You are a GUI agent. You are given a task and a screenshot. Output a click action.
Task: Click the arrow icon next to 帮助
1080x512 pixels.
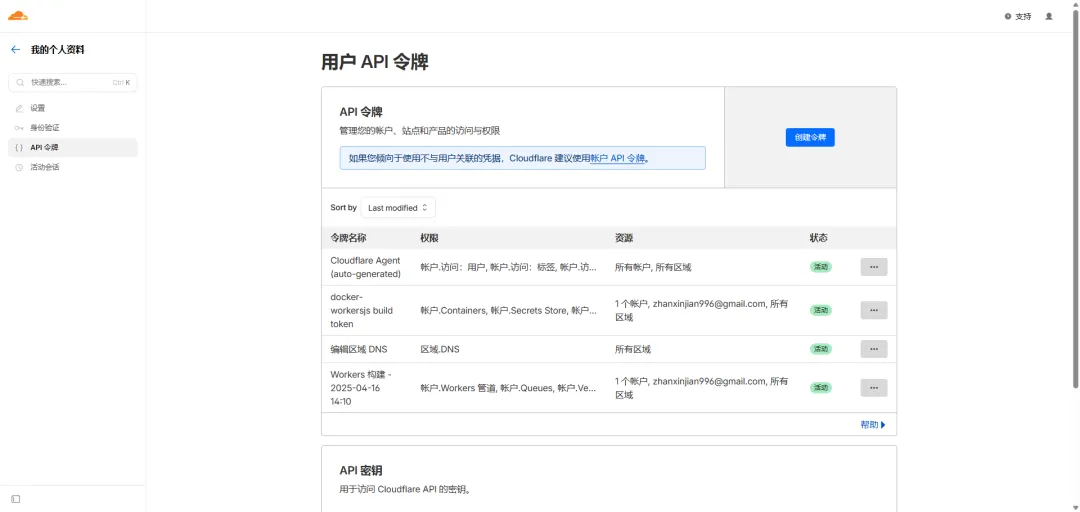883,425
